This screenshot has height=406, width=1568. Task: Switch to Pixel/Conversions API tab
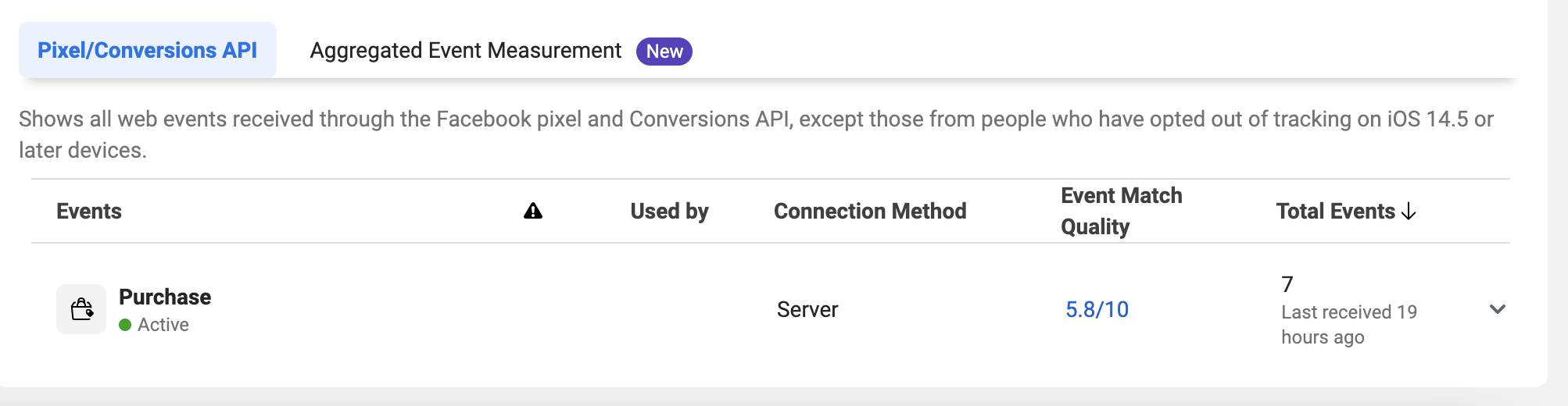click(x=147, y=51)
